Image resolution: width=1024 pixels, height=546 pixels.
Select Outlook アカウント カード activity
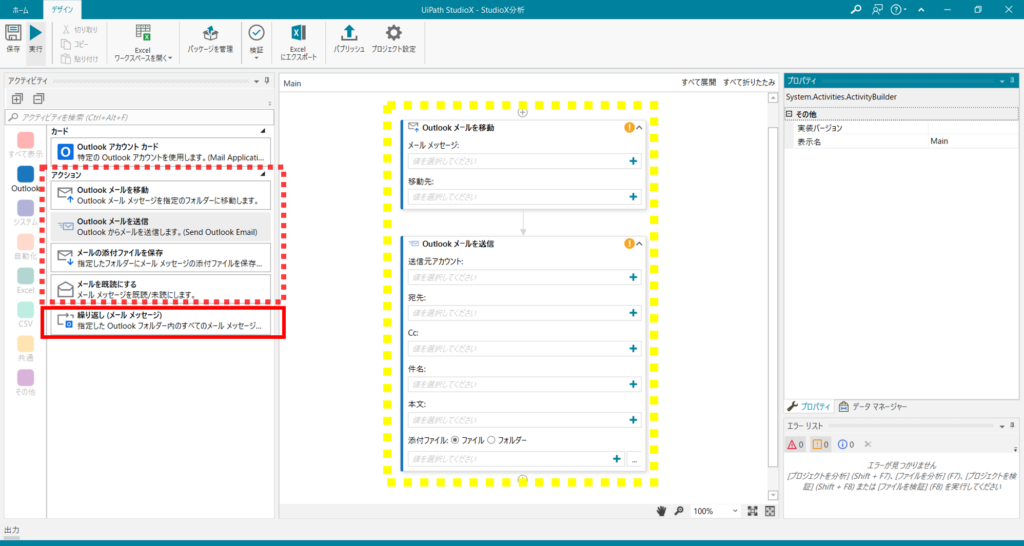click(161, 152)
